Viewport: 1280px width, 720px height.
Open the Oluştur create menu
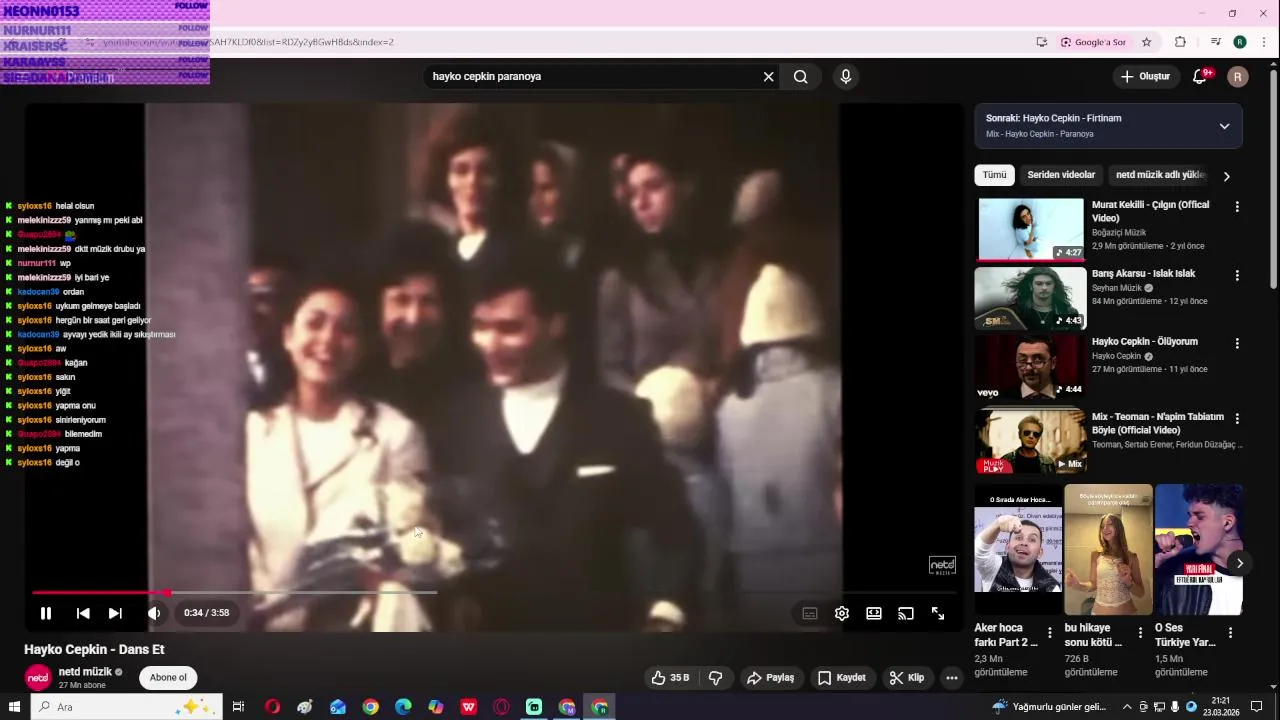(x=1145, y=76)
